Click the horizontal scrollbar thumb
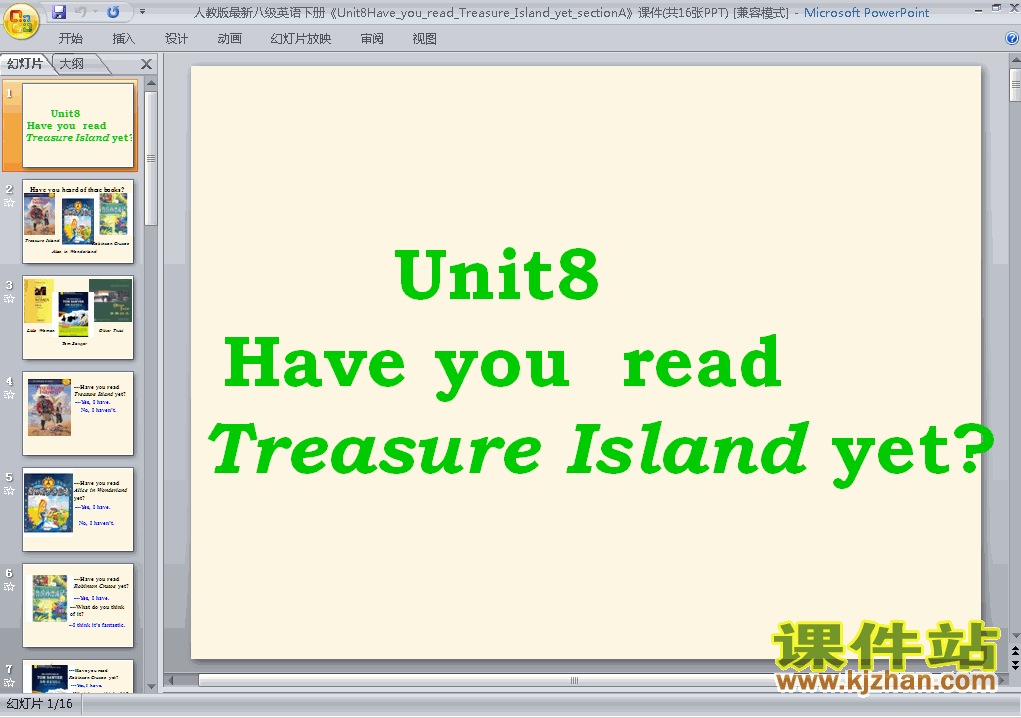 pos(573,680)
